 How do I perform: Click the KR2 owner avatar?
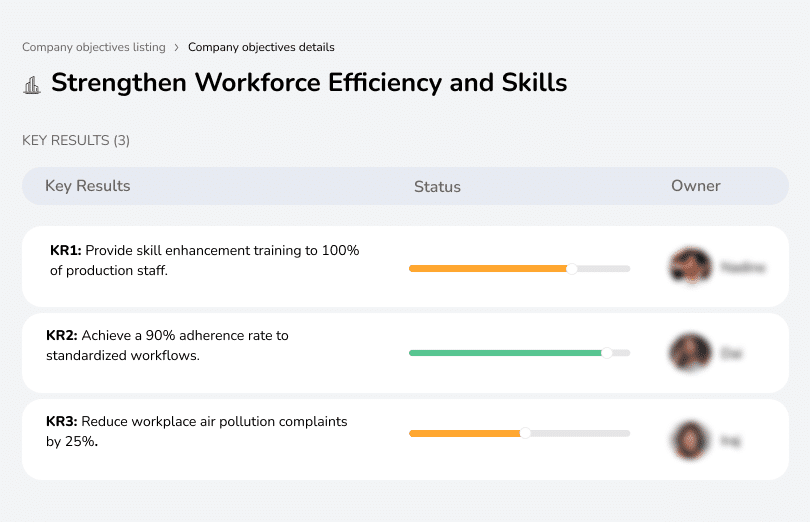(x=691, y=352)
